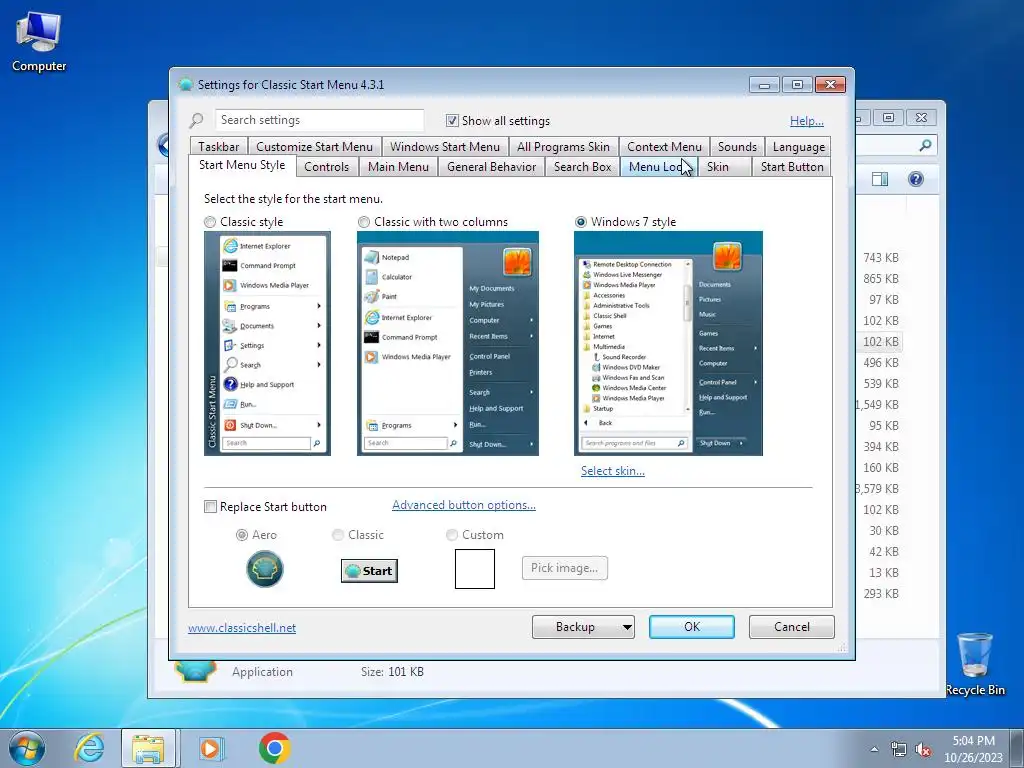Screen dimensions: 1024x768
Task: Switch to the Search Box tab
Action: pyautogui.click(x=583, y=167)
